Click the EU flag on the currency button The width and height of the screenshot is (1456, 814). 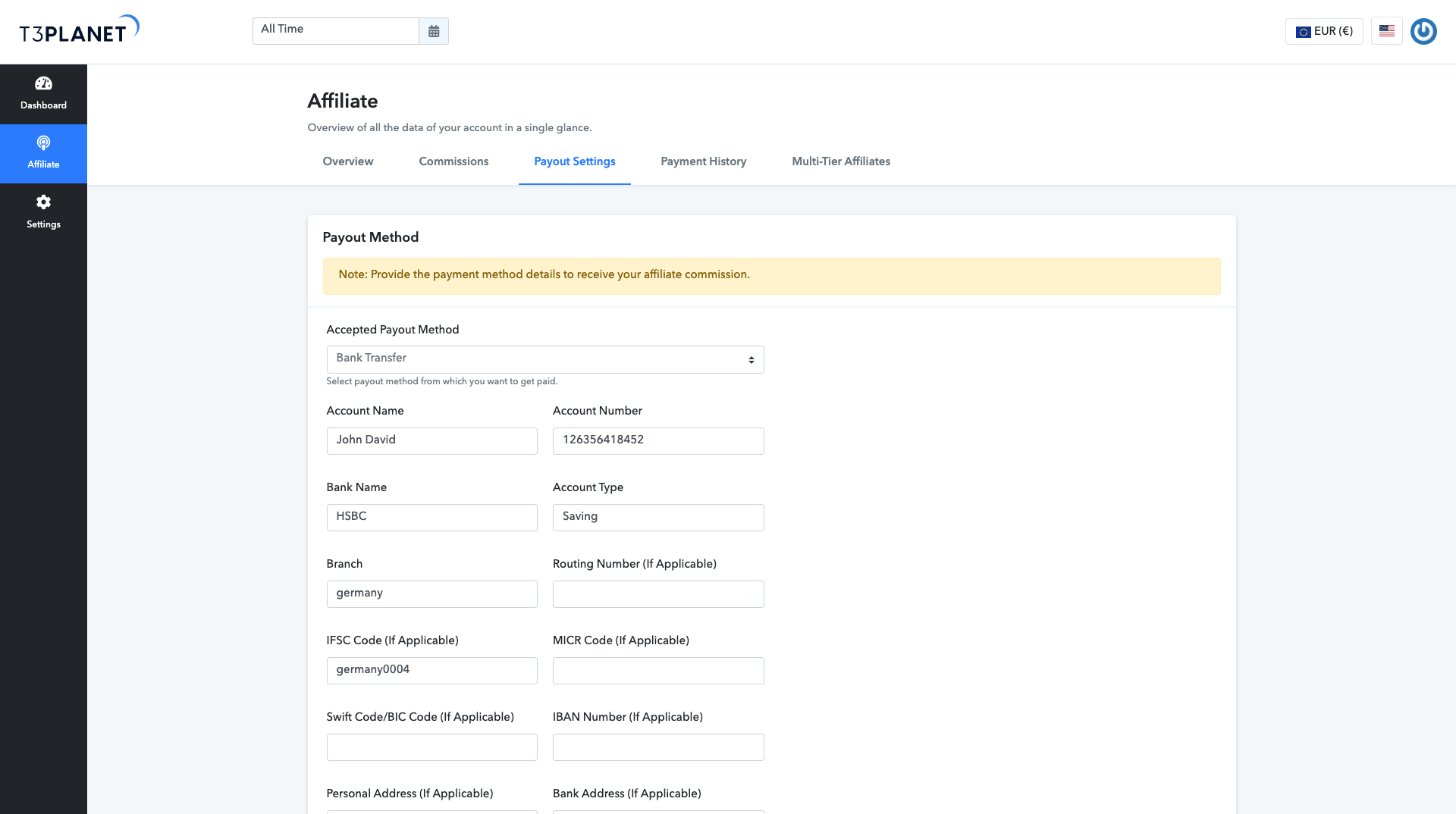1303,31
